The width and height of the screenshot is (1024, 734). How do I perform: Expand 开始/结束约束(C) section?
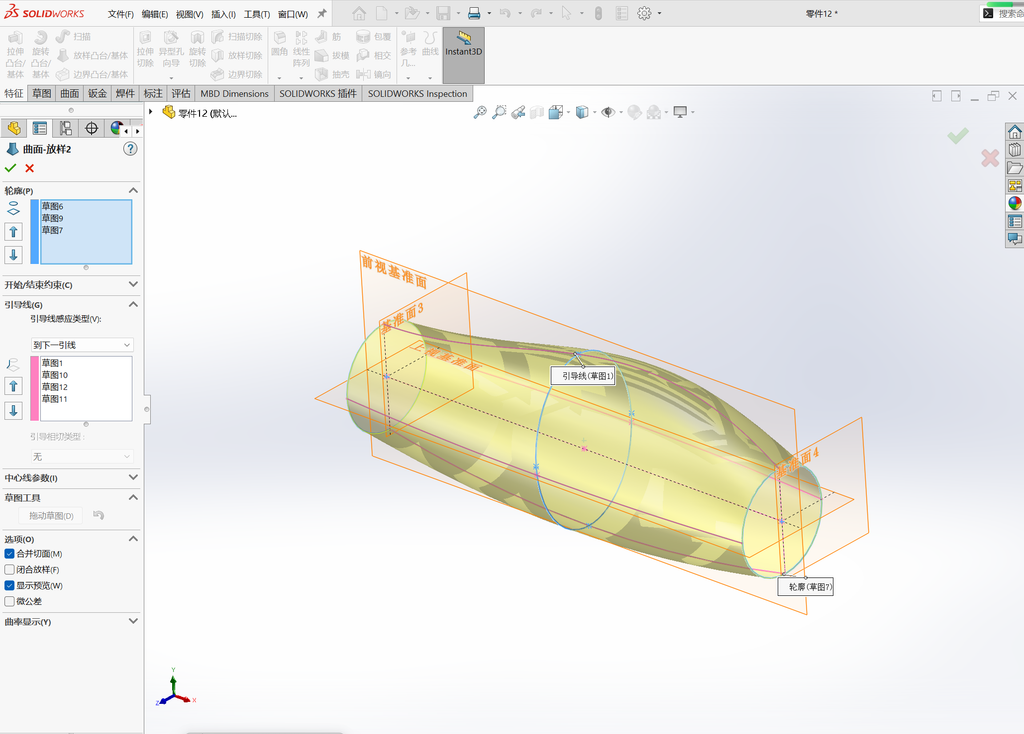pyautogui.click(x=133, y=284)
